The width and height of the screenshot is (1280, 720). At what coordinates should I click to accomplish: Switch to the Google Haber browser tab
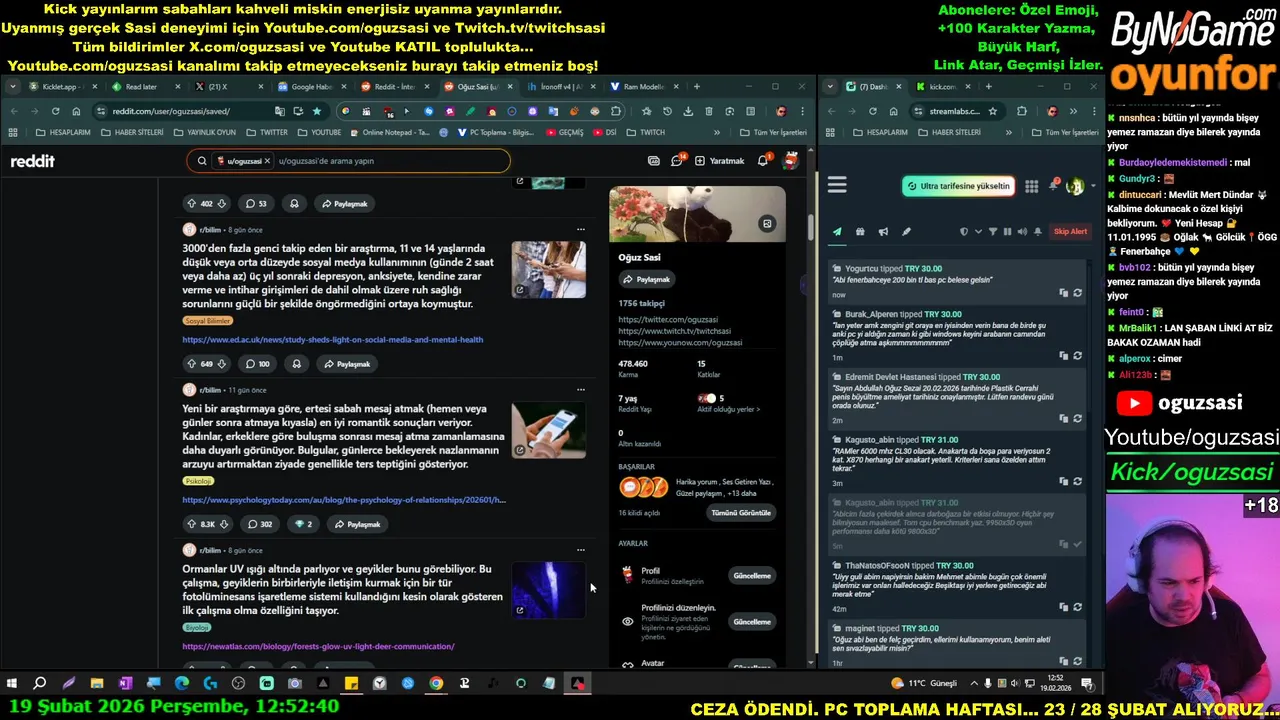point(311,87)
